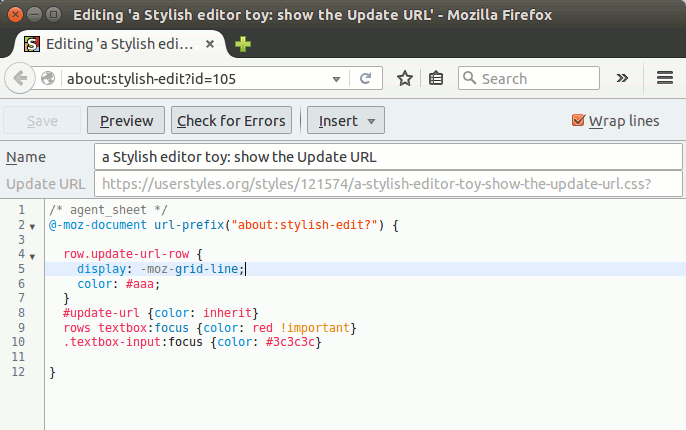
Task: Click '.textbox-input' selector on line 10
Action: [112, 342]
